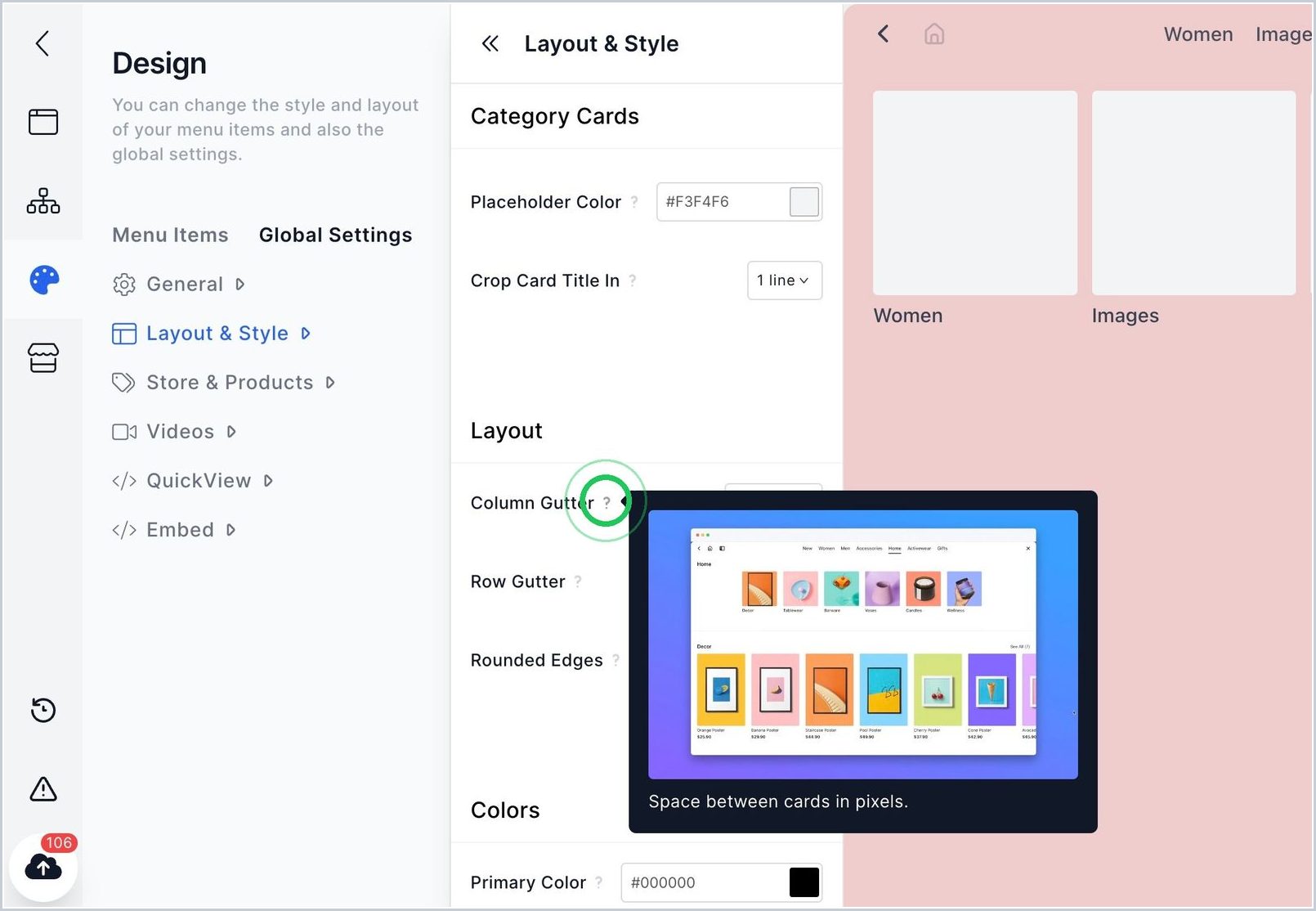Select the Design palette icon in the sidebar

coord(44,280)
